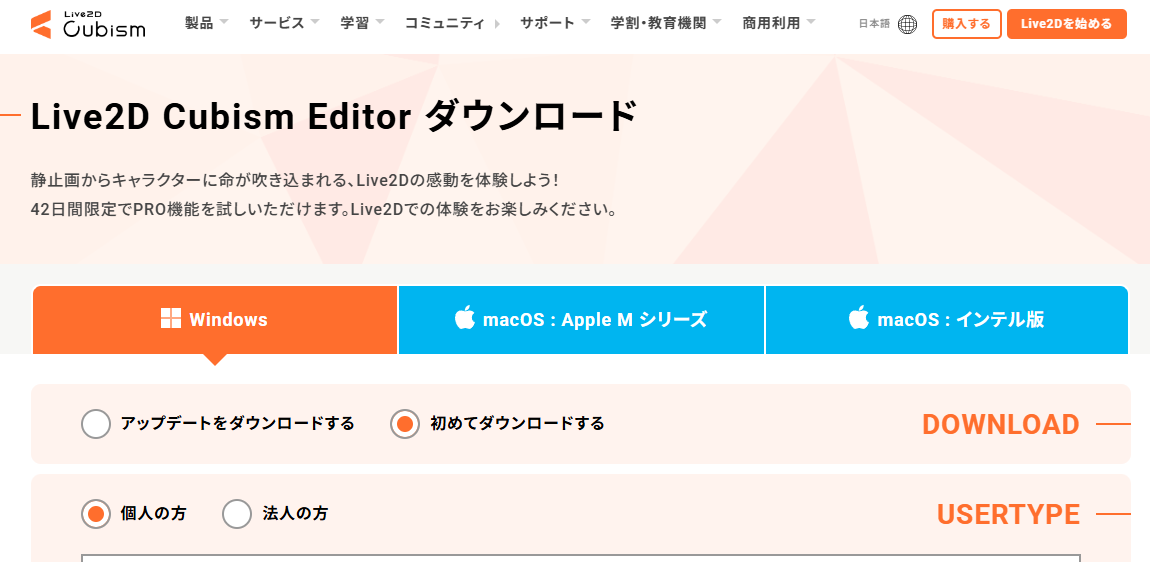Open the 学割・教育機関 menu
1150x562 pixels.
(x=665, y=23)
